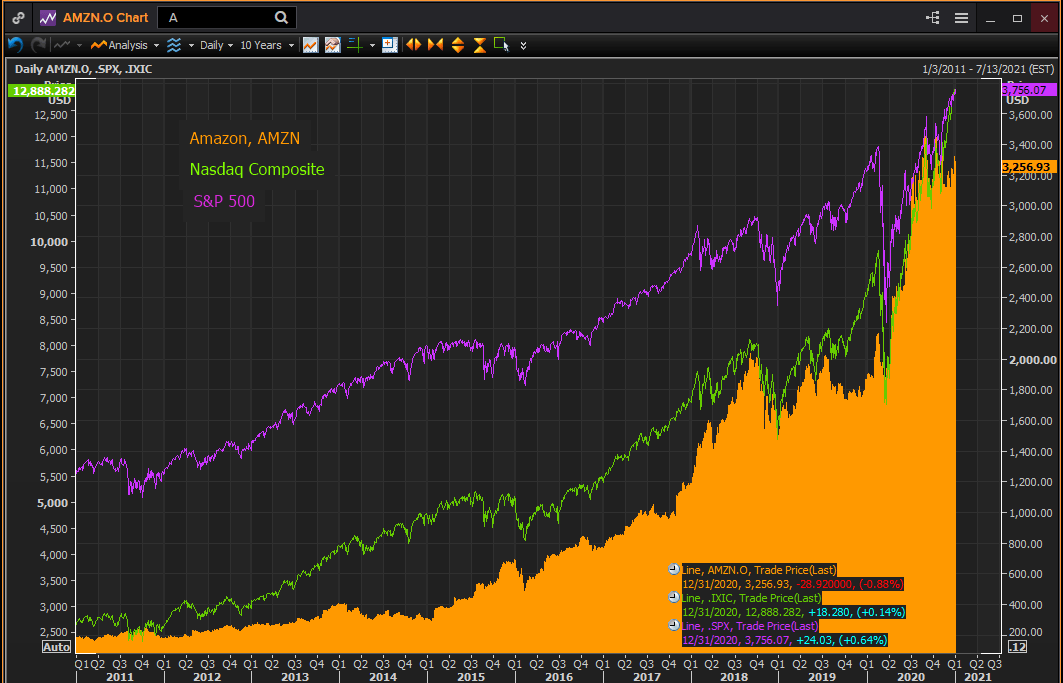1063x683 pixels.
Task: Click the 2,000.00 label on the right axis
Action: point(1032,360)
